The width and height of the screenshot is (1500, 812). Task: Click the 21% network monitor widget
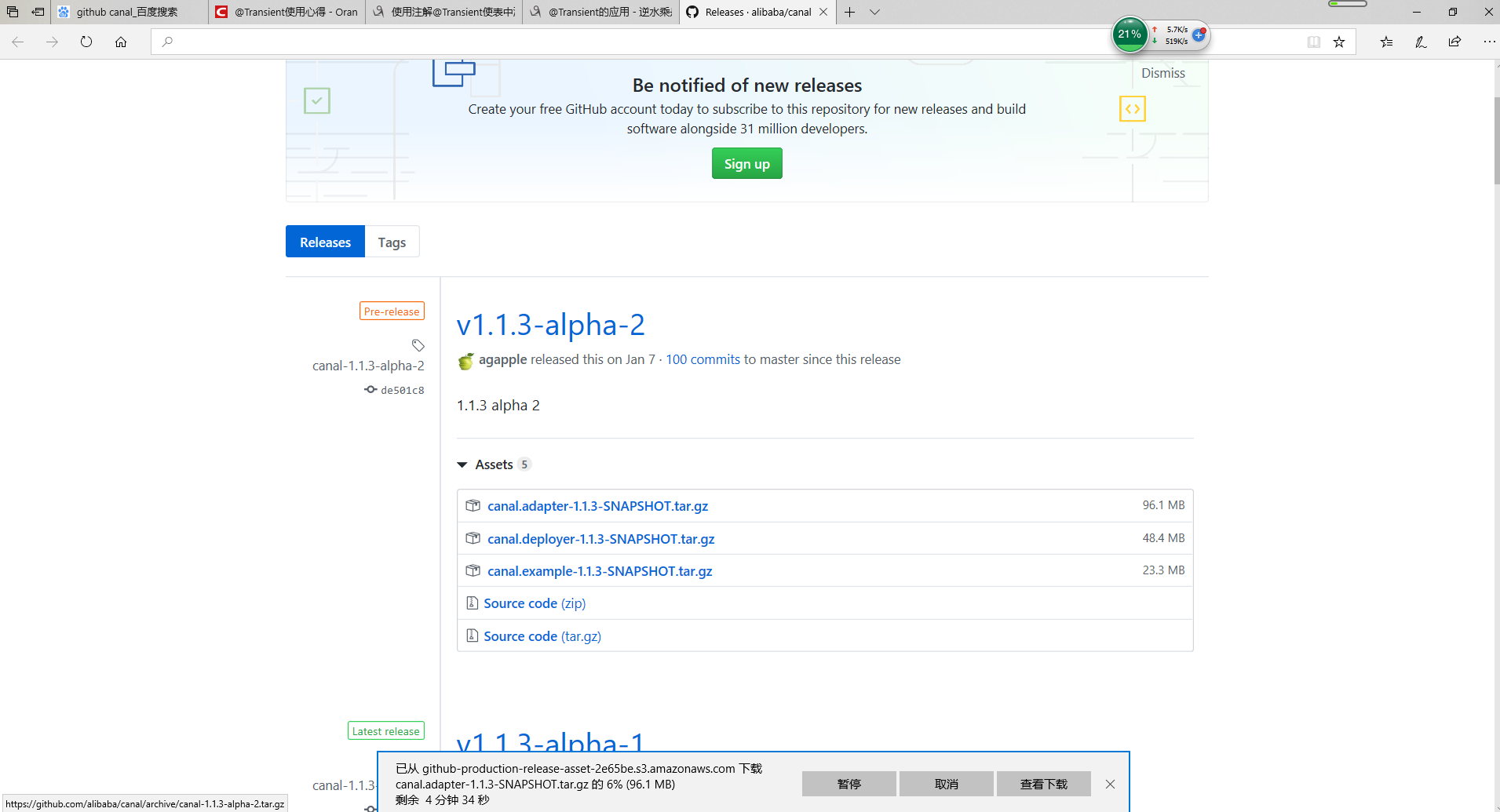[x=1130, y=35]
